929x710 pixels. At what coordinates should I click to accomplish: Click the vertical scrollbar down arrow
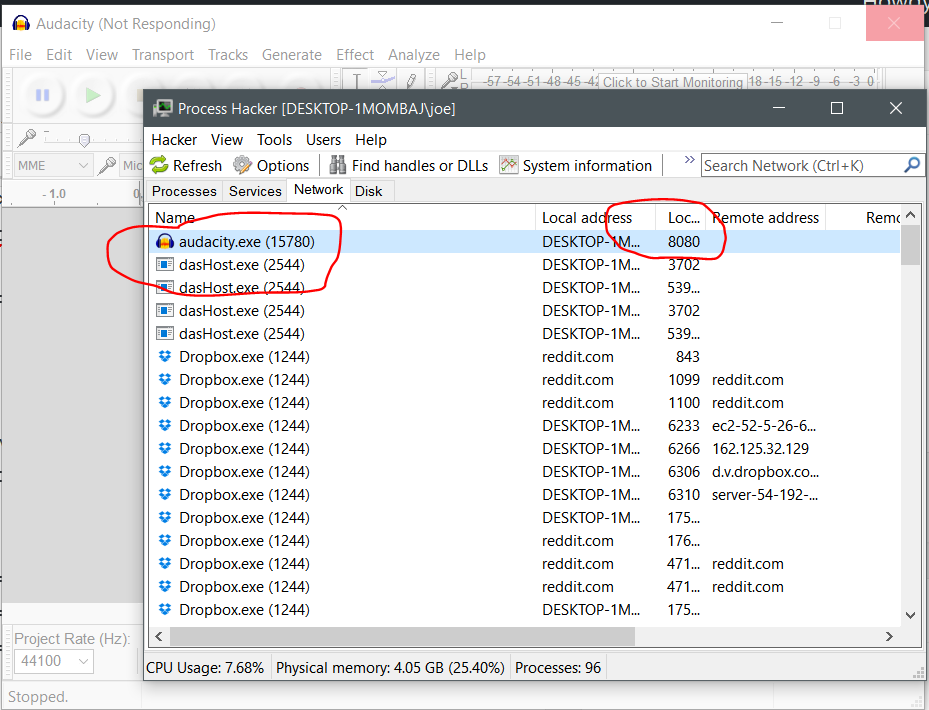pyautogui.click(x=911, y=616)
